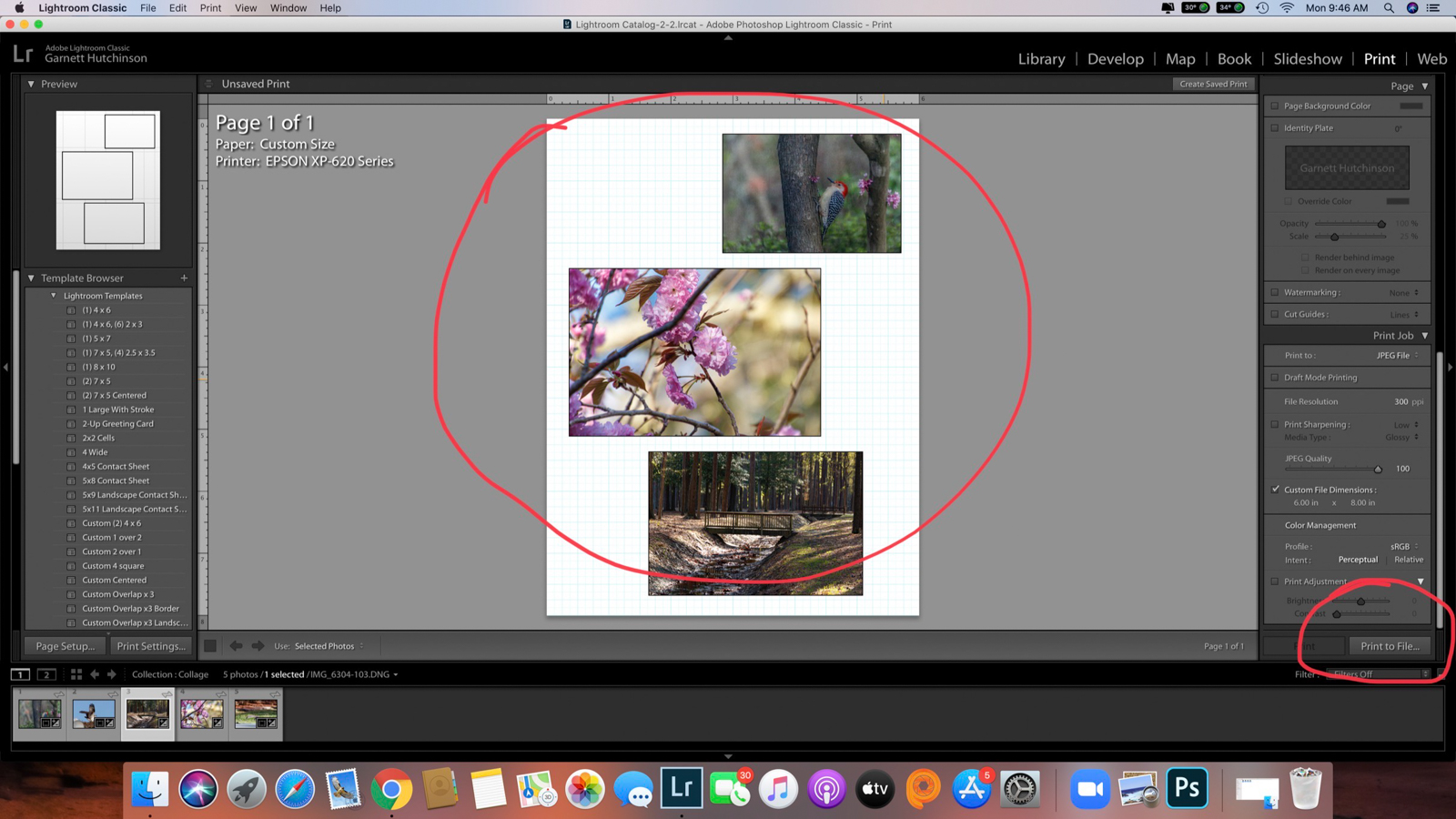Click the Print to File button
Image resolution: width=1456 pixels, height=819 pixels.
click(1390, 646)
